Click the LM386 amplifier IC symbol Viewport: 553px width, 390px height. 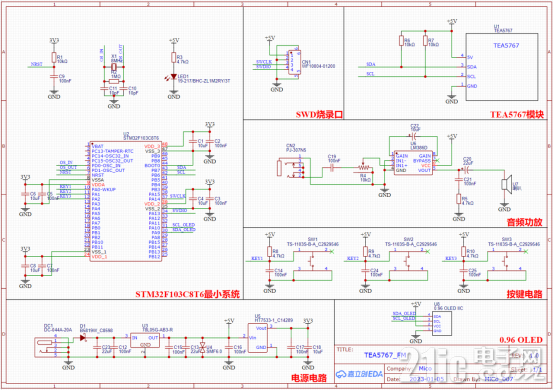pos(413,163)
